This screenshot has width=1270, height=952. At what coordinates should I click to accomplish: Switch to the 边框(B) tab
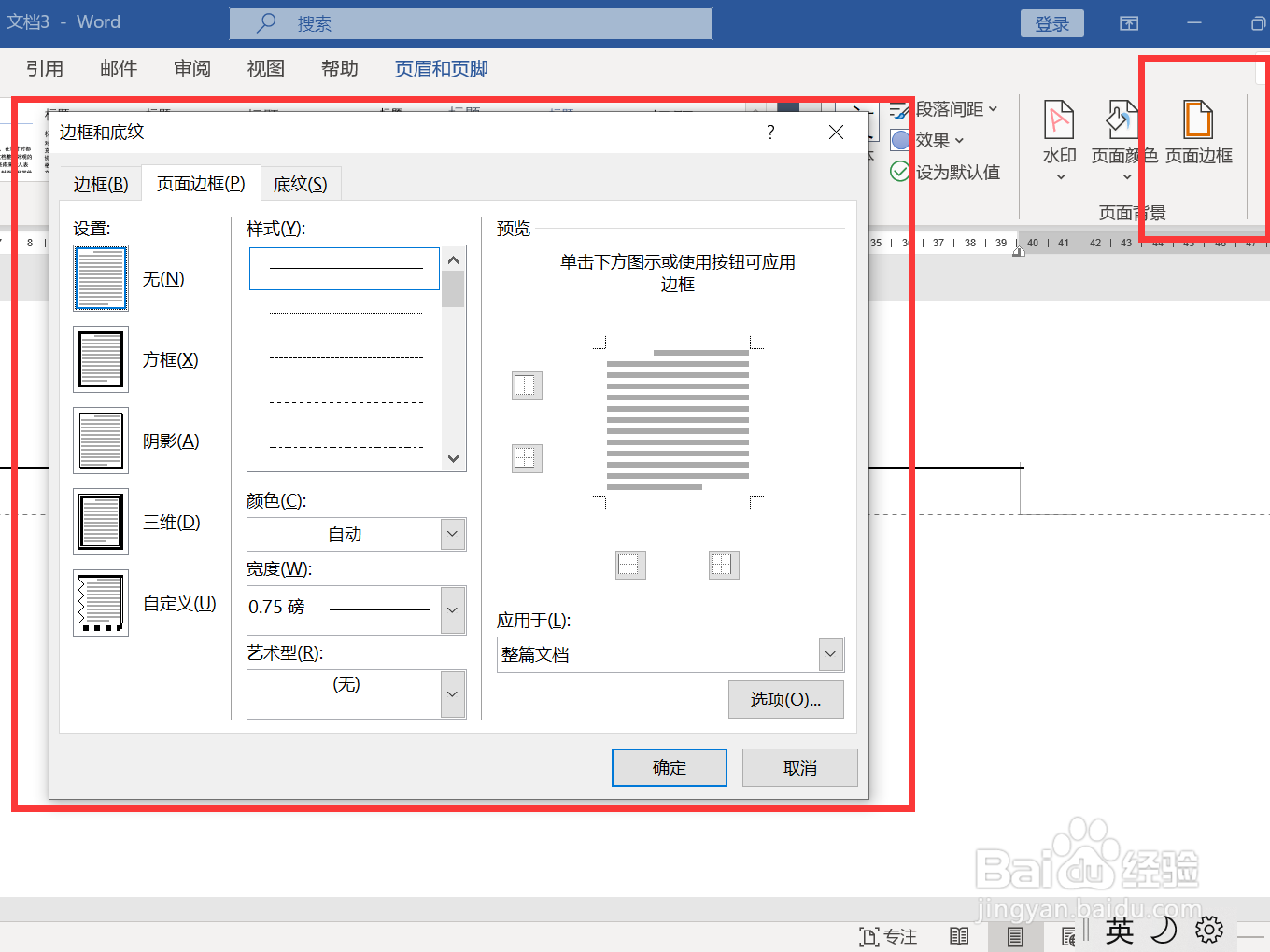101,184
